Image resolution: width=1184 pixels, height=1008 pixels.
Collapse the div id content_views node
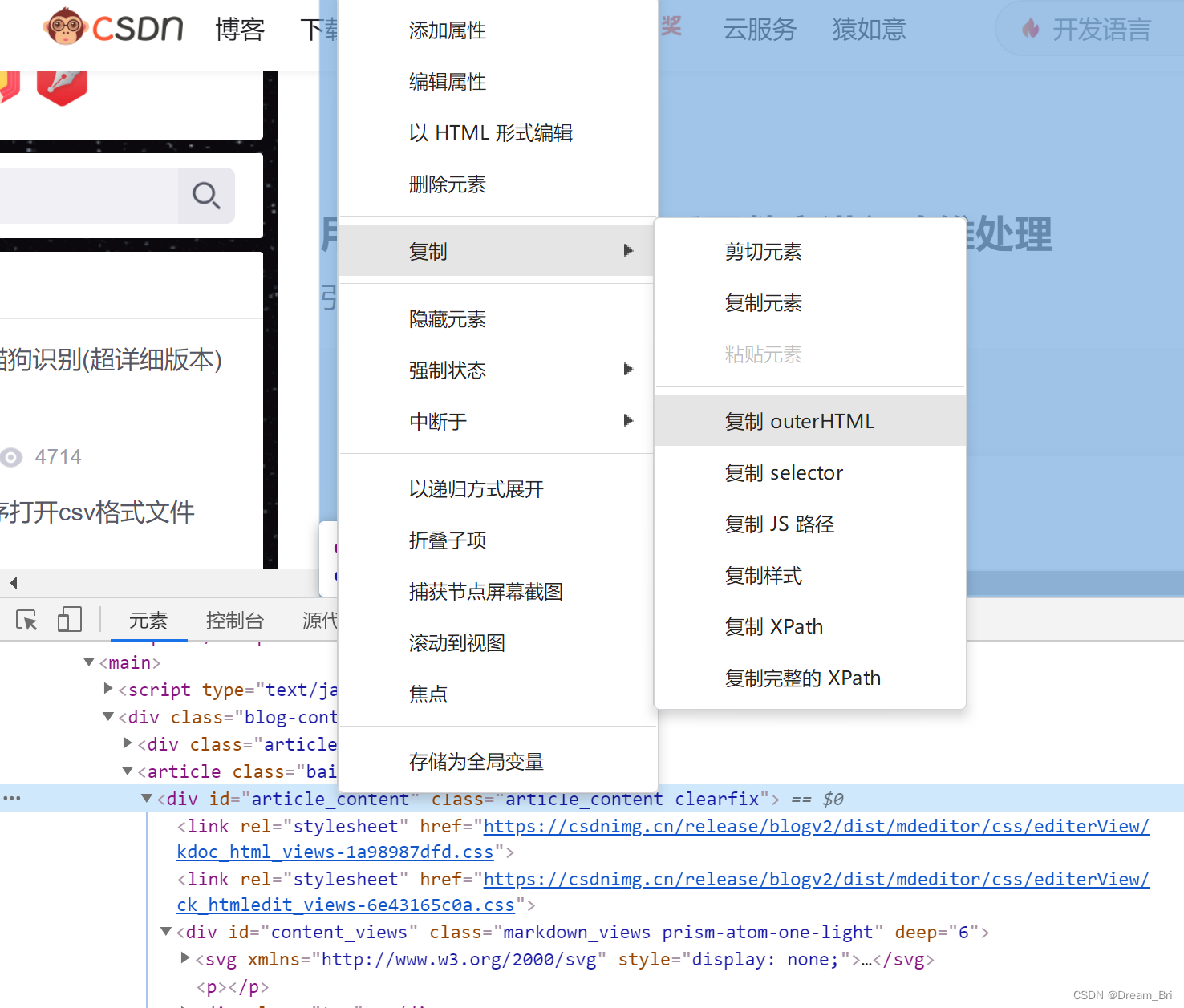tap(166, 931)
